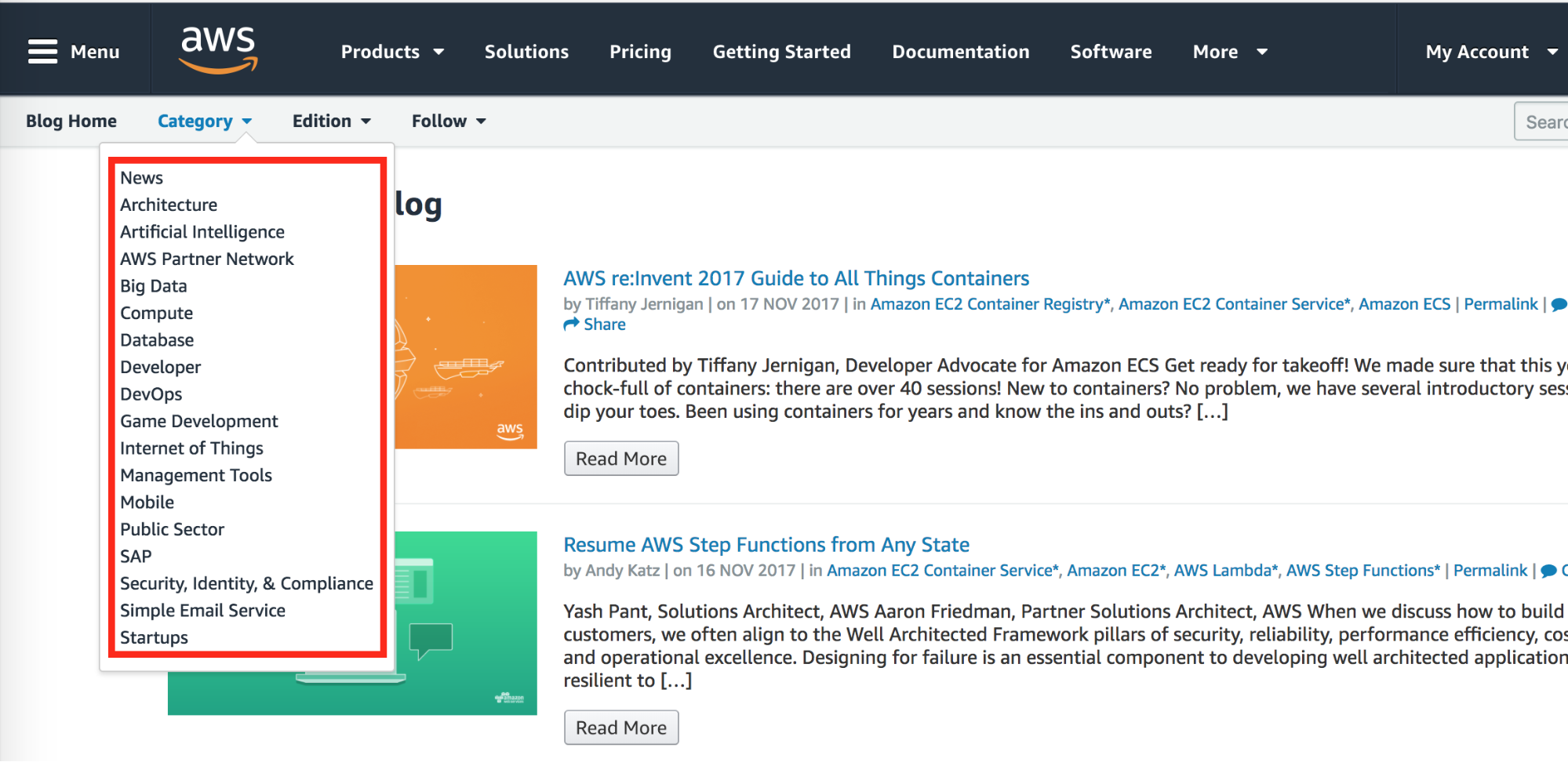Image resolution: width=1568 pixels, height=762 pixels.
Task: Click the AWS Lambda tag link
Action: pos(1226,571)
